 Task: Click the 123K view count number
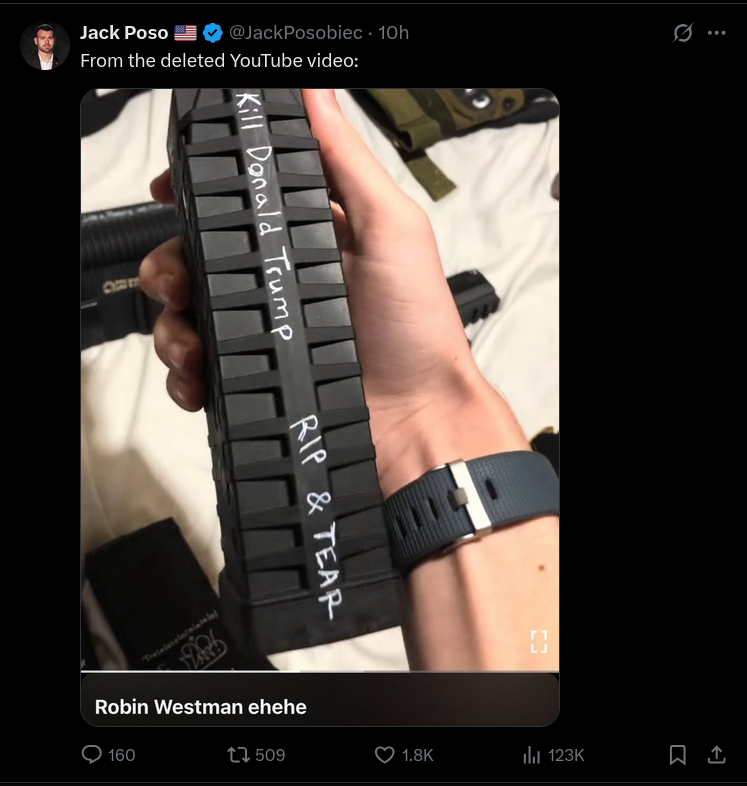[x=566, y=755]
